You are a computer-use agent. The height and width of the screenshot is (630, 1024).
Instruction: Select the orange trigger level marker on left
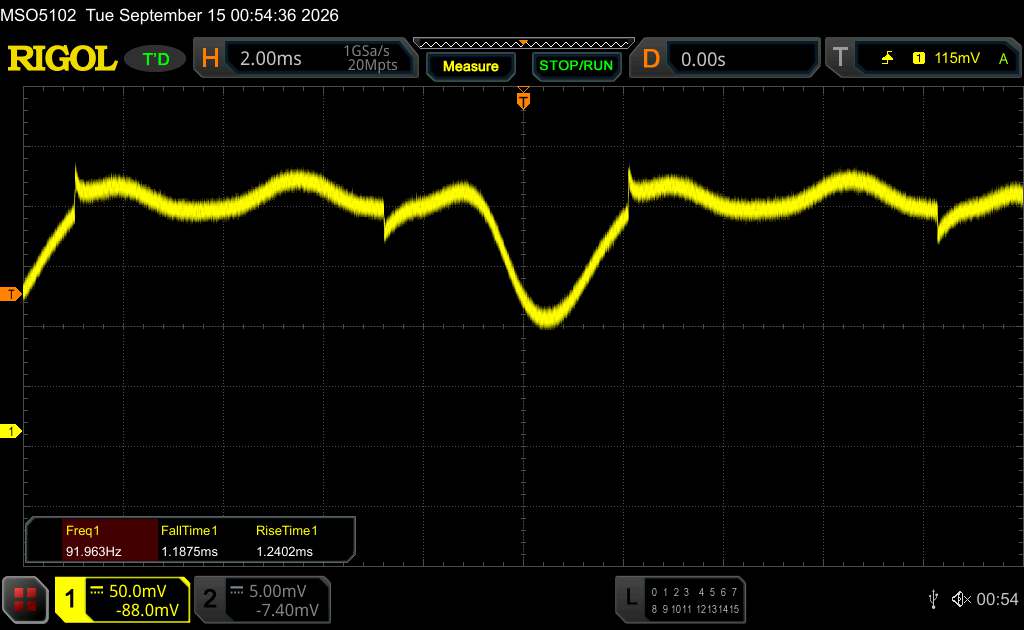(x=10, y=294)
